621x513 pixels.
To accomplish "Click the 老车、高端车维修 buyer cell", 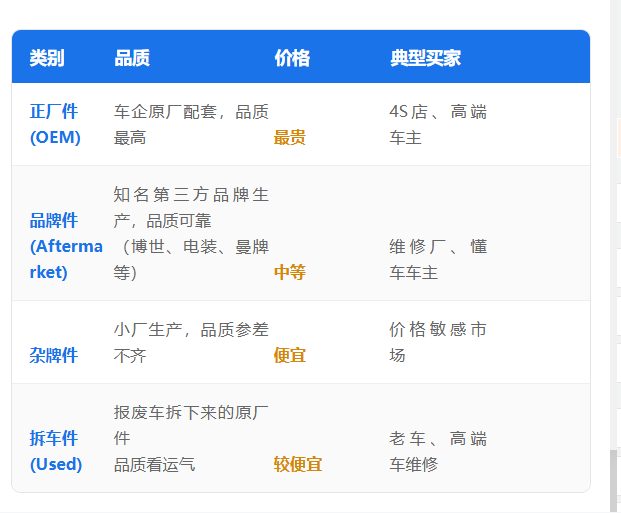I will (438, 451).
